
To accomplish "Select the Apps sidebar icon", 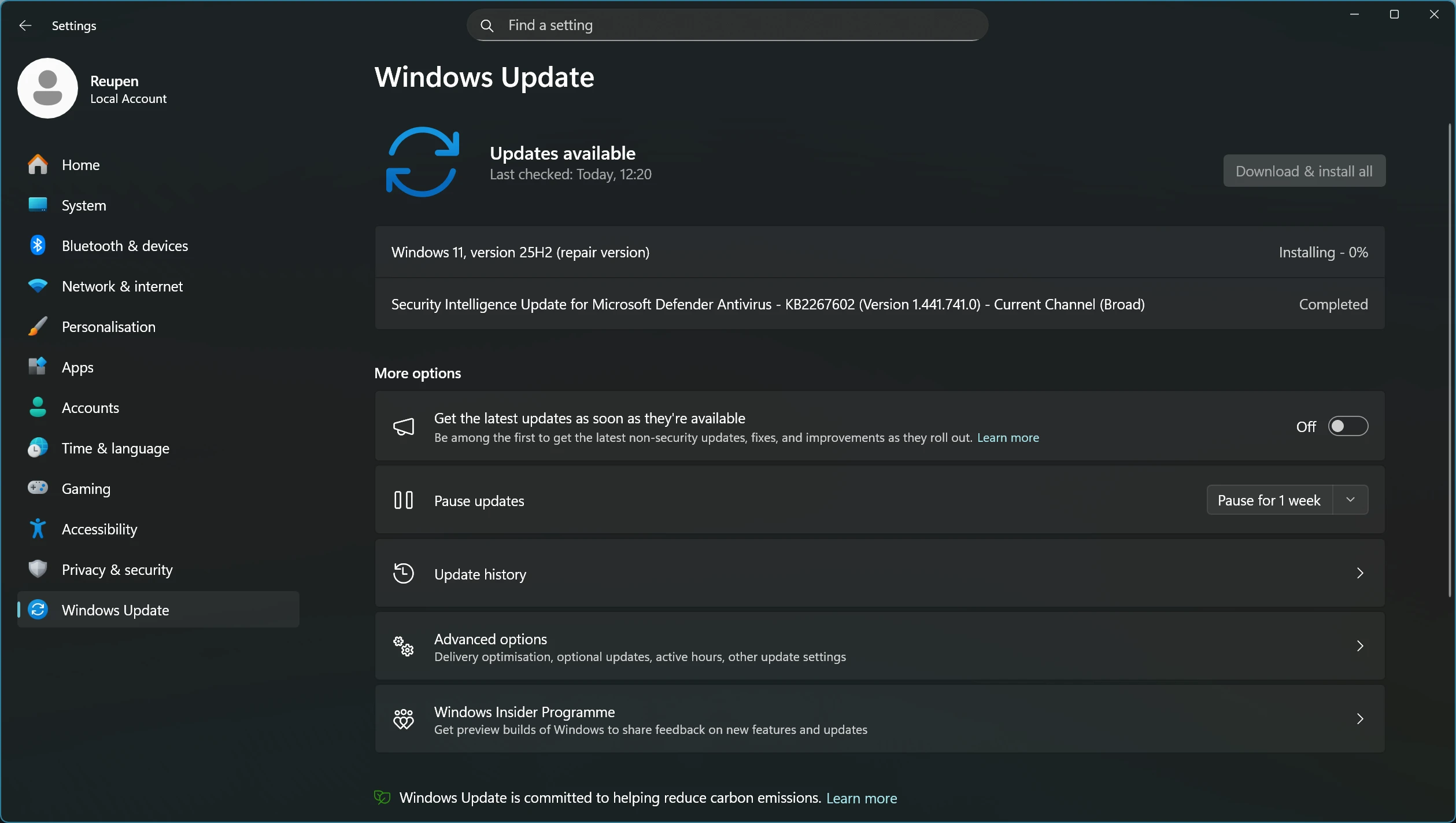I will 36,367.
